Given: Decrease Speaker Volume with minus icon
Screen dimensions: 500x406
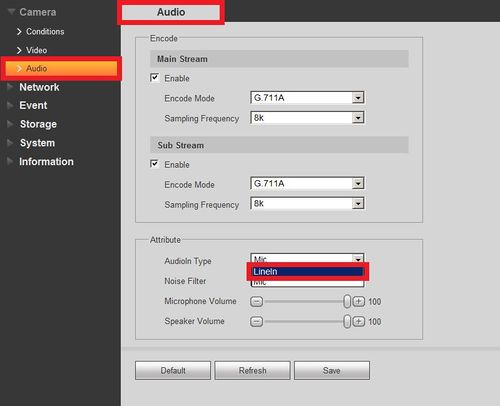Looking at the screenshot, I should tap(256, 322).
